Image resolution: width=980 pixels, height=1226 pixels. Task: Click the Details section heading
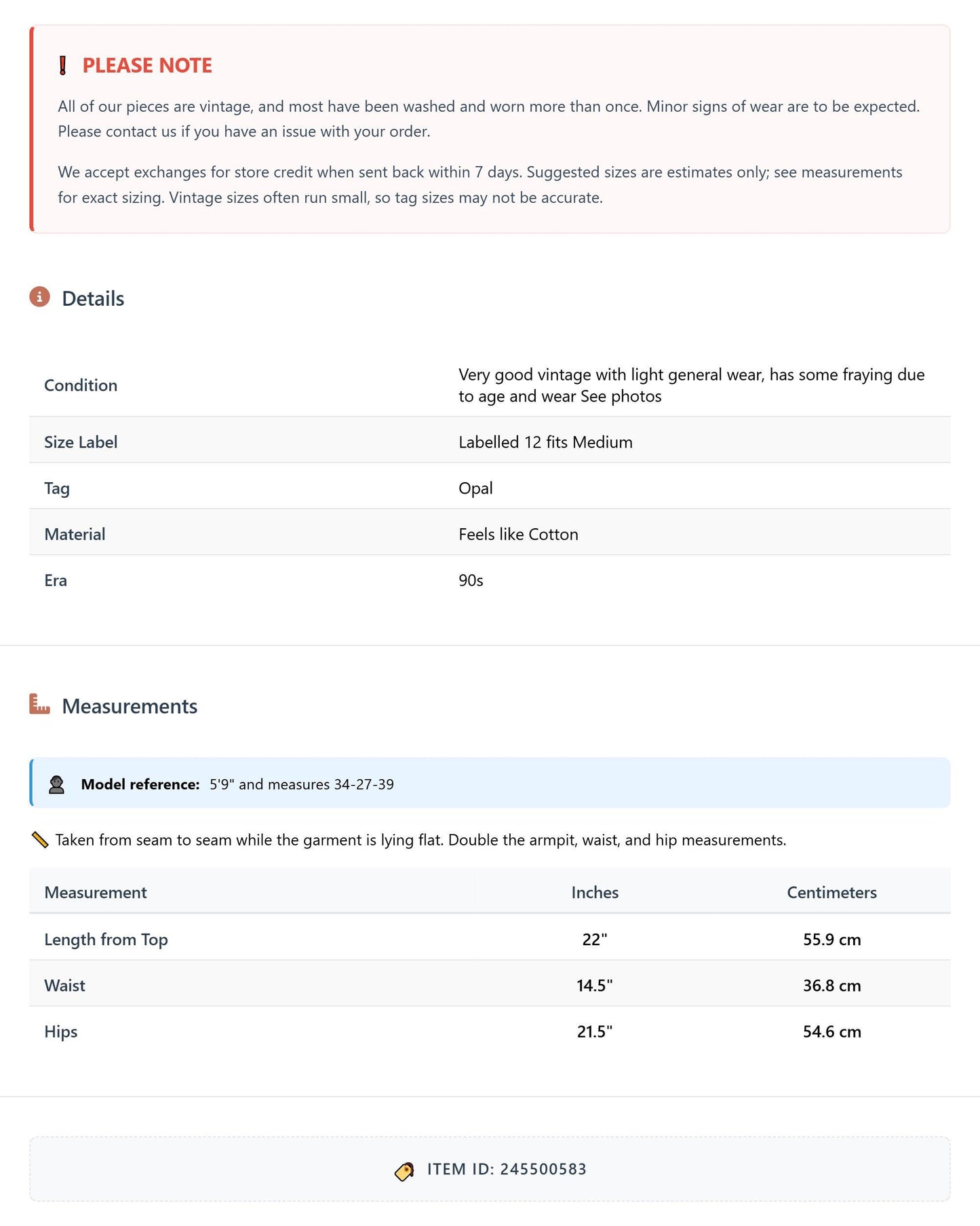coord(93,299)
